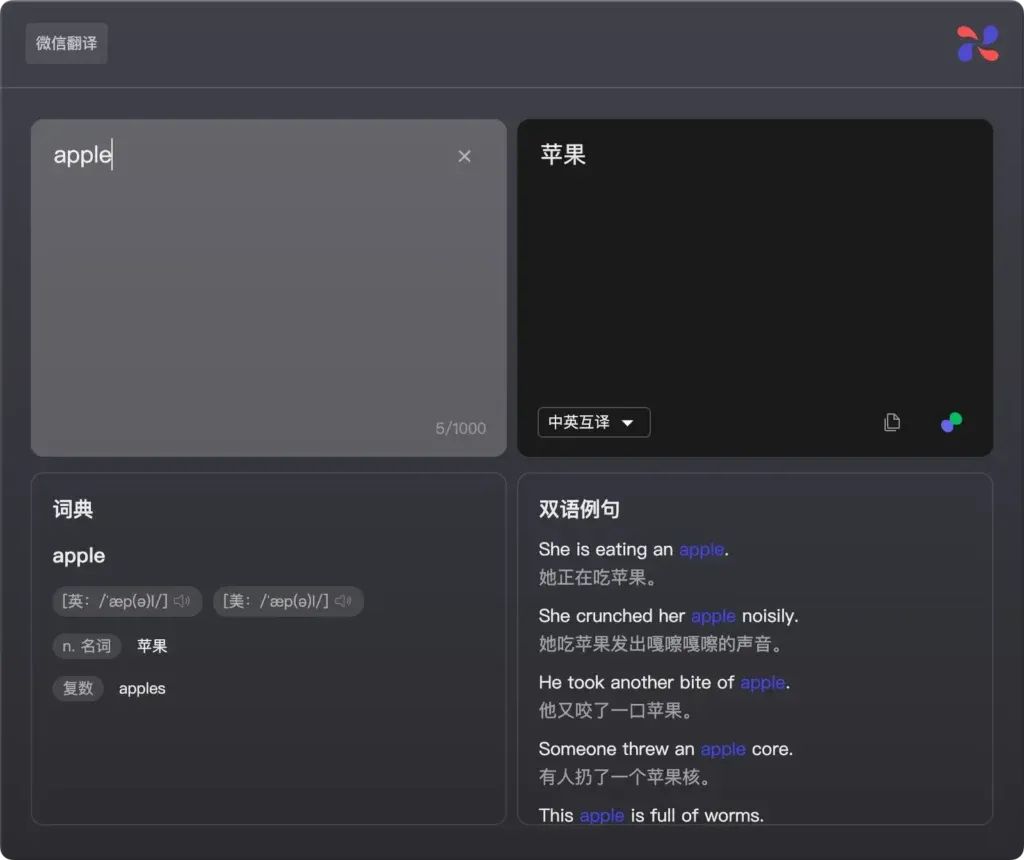Click the 微信翻译 button
This screenshot has height=860, width=1024.
[x=66, y=44]
